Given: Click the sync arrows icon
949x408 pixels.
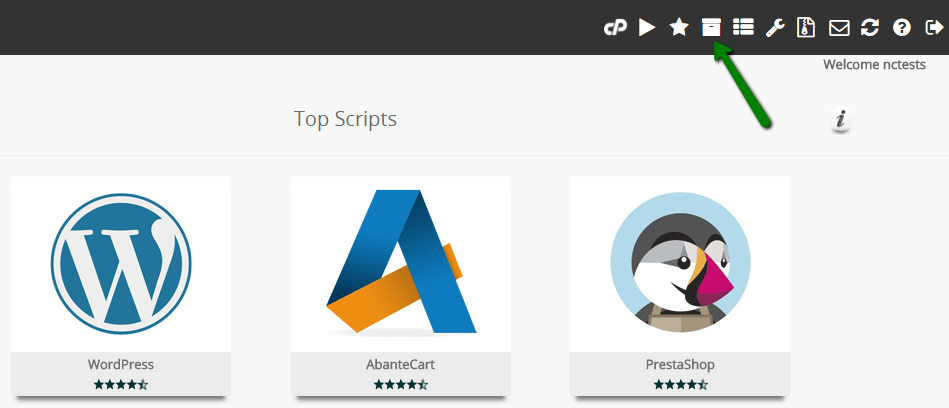Looking at the screenshot, I should point(870,28).
